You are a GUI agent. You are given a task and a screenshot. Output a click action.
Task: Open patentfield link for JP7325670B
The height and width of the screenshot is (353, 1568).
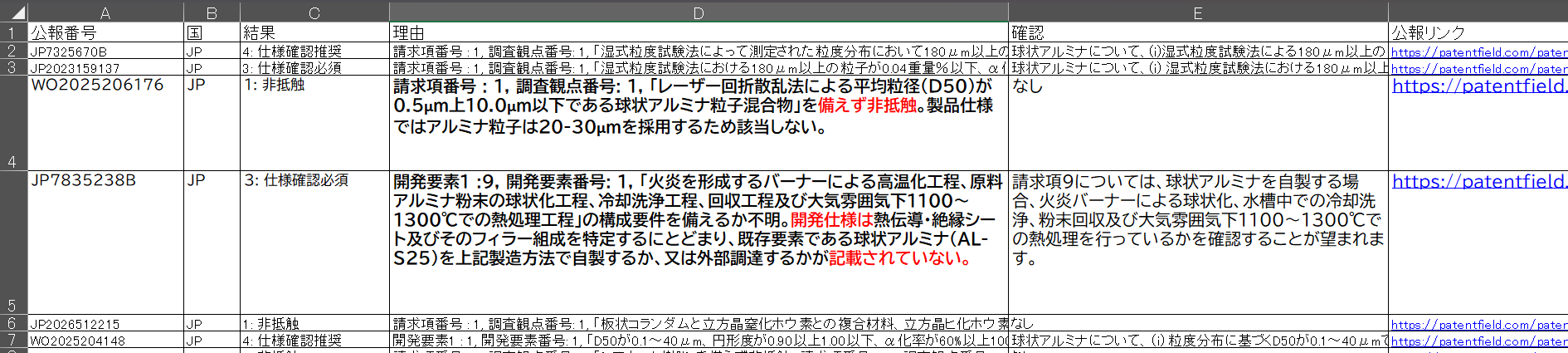coord(1478,51)
